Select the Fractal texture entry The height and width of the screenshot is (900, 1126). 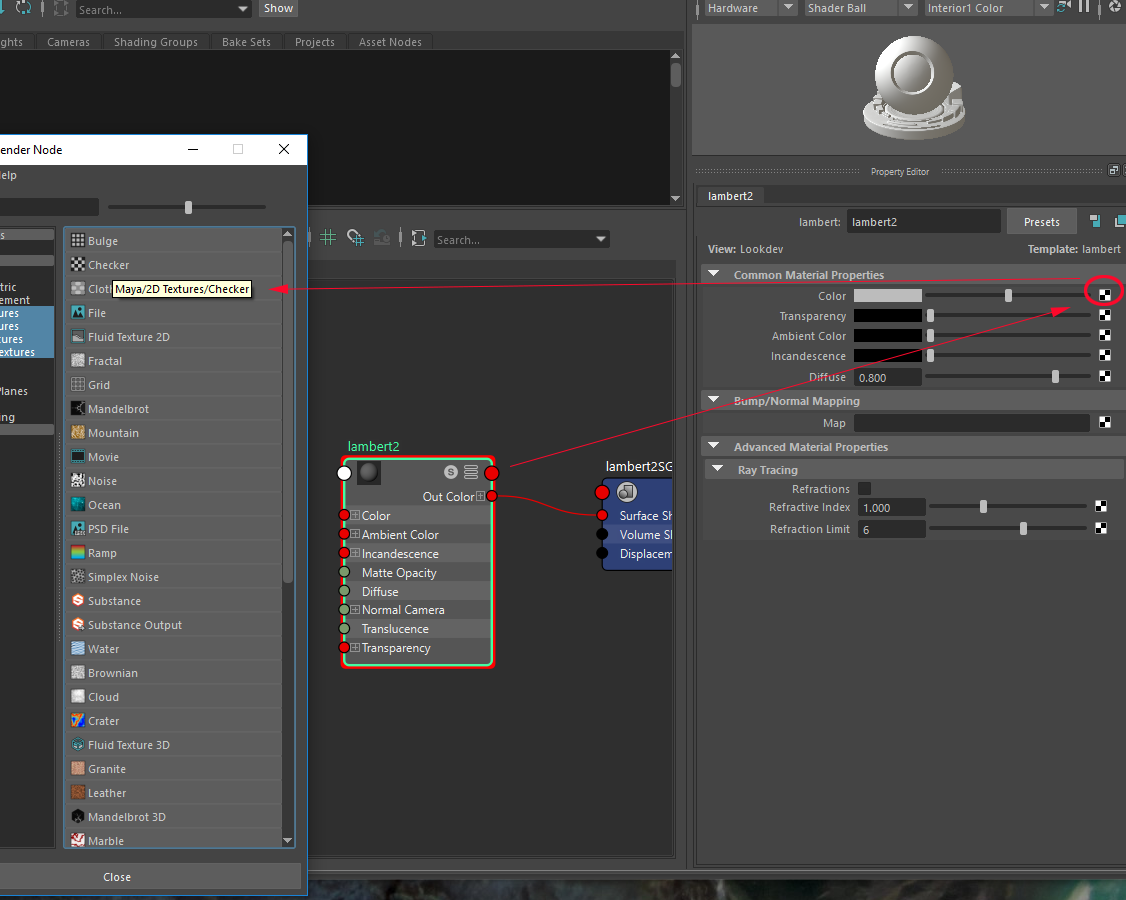point(104,361)
